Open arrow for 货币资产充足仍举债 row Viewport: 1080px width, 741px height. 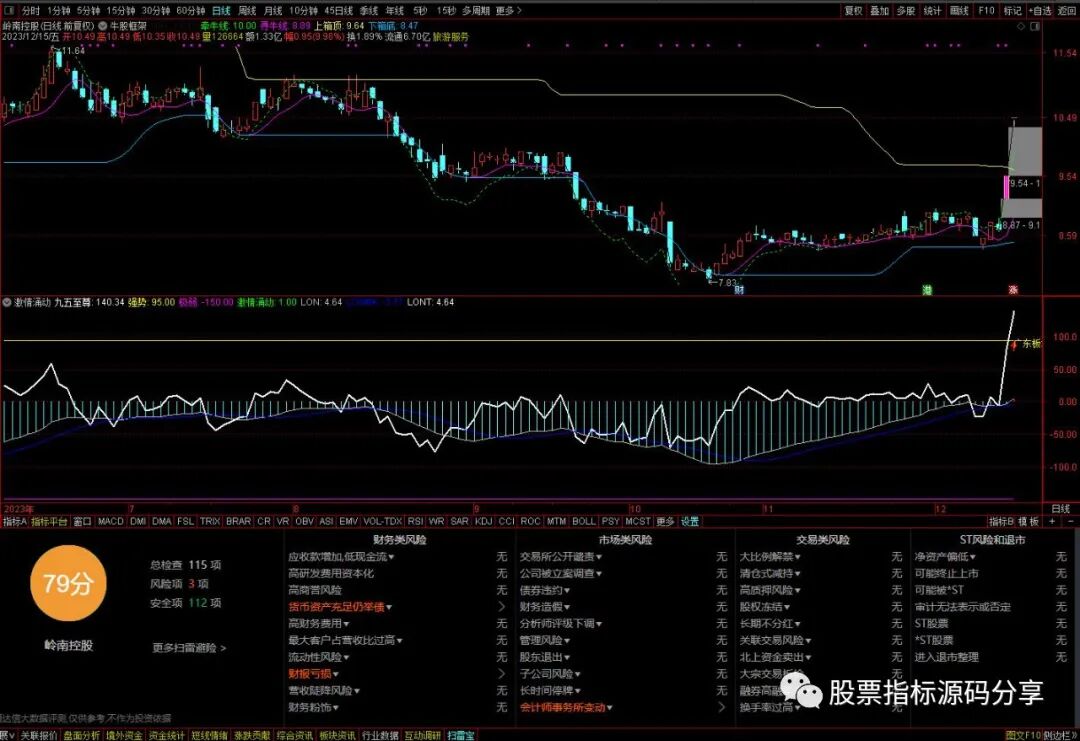click(501, 607)
